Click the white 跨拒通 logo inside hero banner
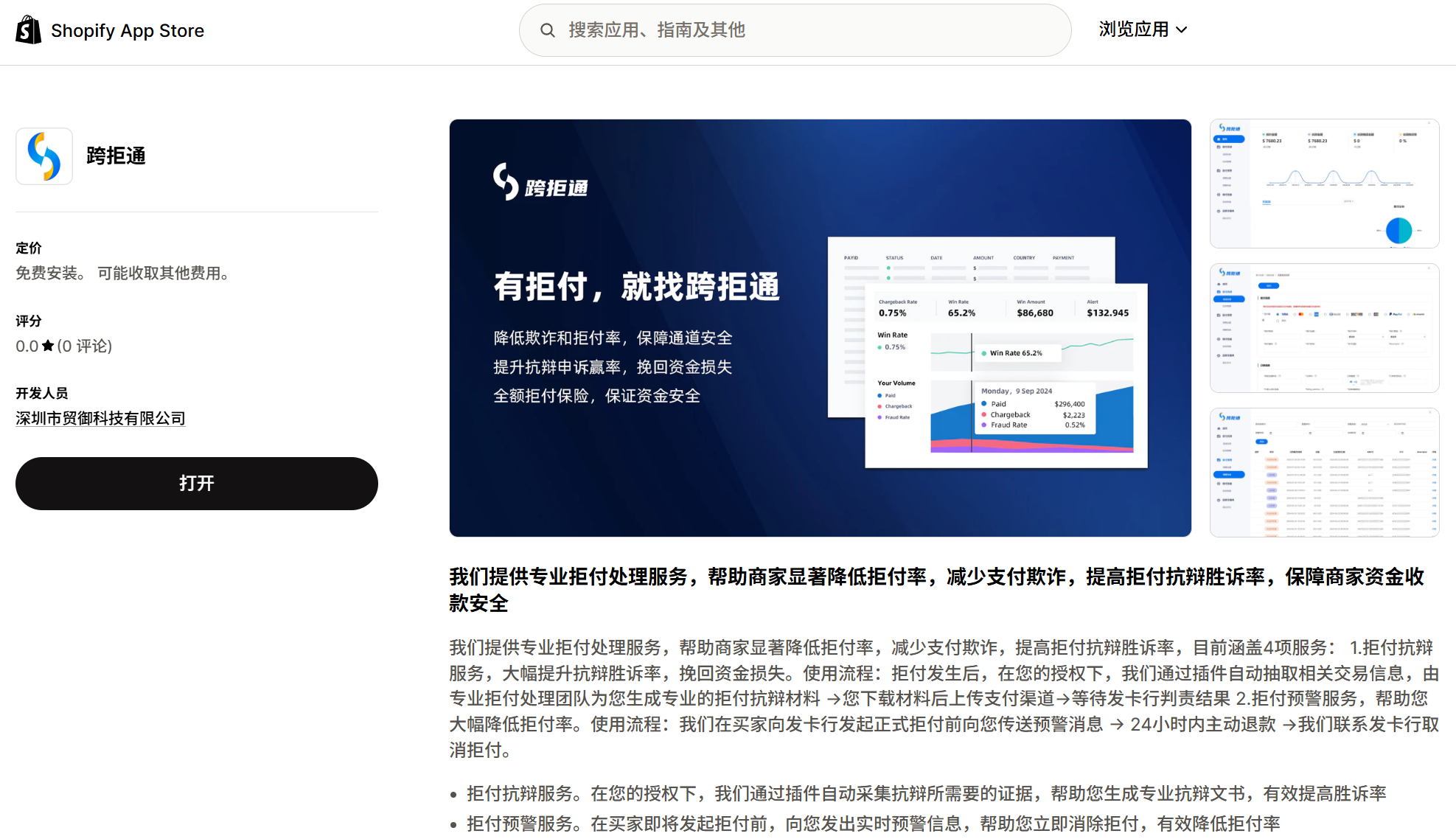Screen dimensions: 1456x839 pyautogui.click(x=540, y=183)
